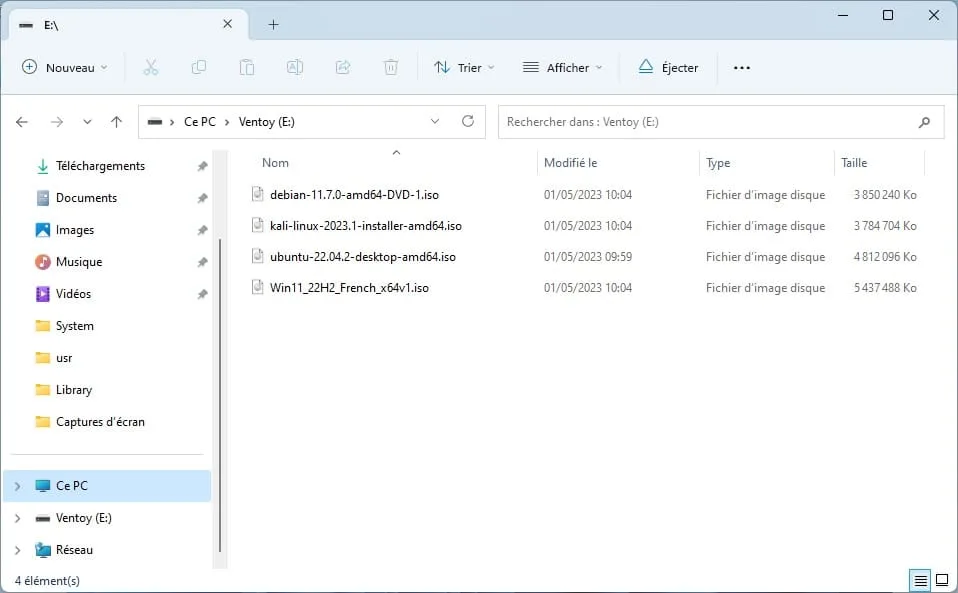Expand address bar history dropdown
The height and width of the screenshot is (593, 958).
pos(435,122)
